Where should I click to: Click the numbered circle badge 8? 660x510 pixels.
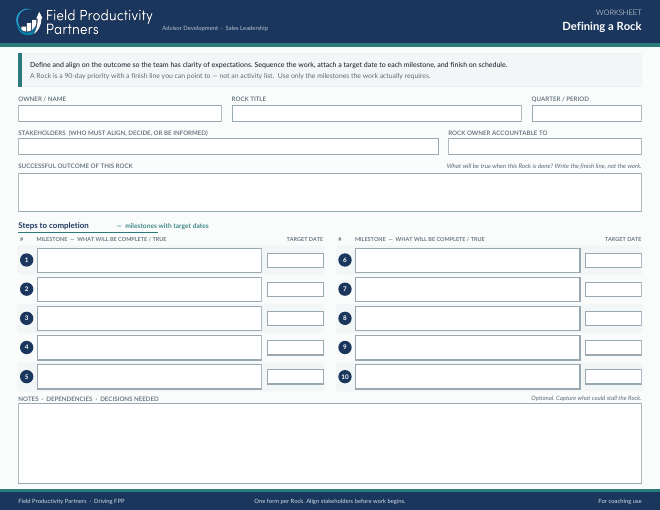pyautogui.click(x=345, y=318)
